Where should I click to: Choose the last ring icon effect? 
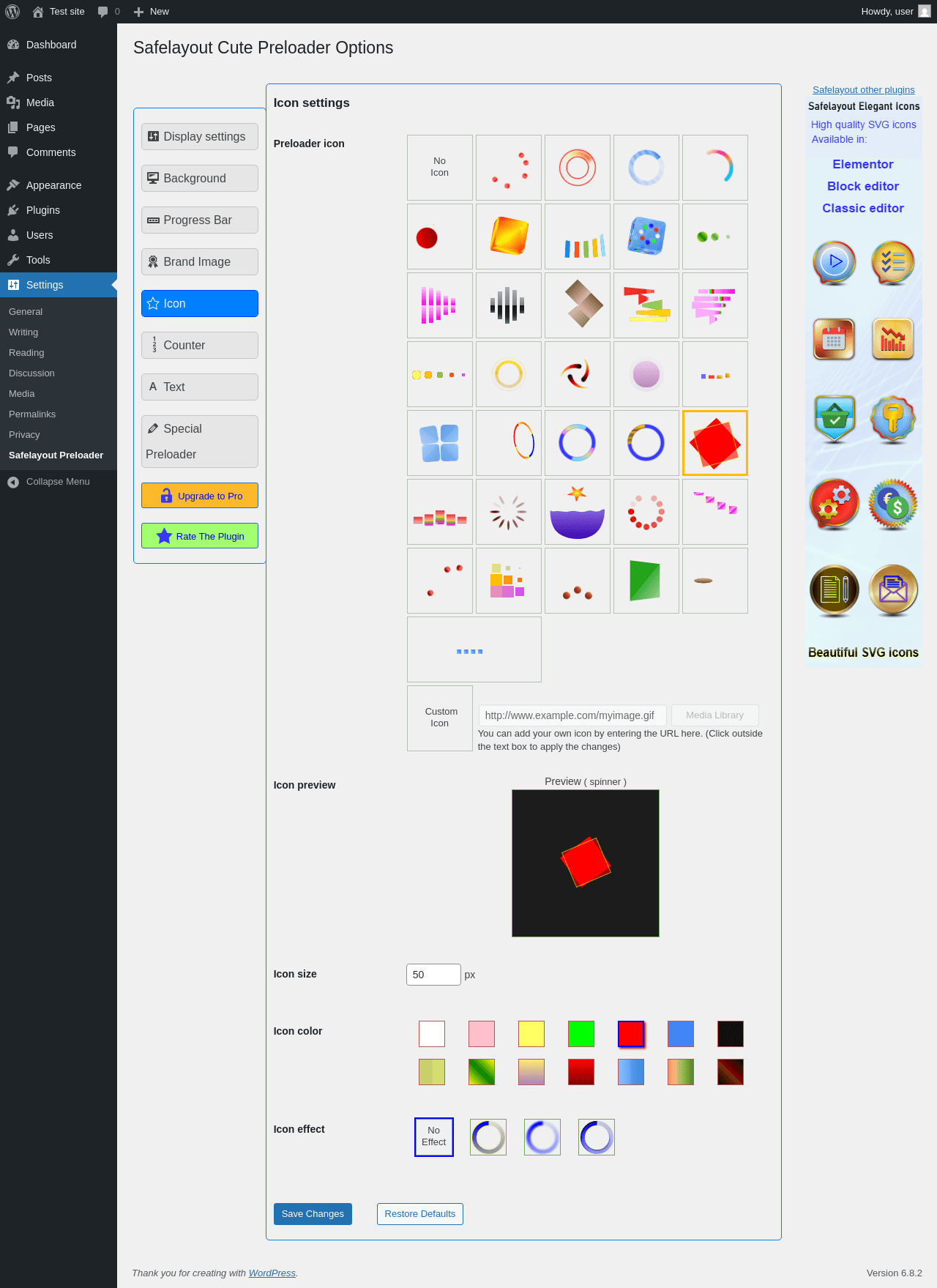pyautogui.click(x=597, y=1137)
